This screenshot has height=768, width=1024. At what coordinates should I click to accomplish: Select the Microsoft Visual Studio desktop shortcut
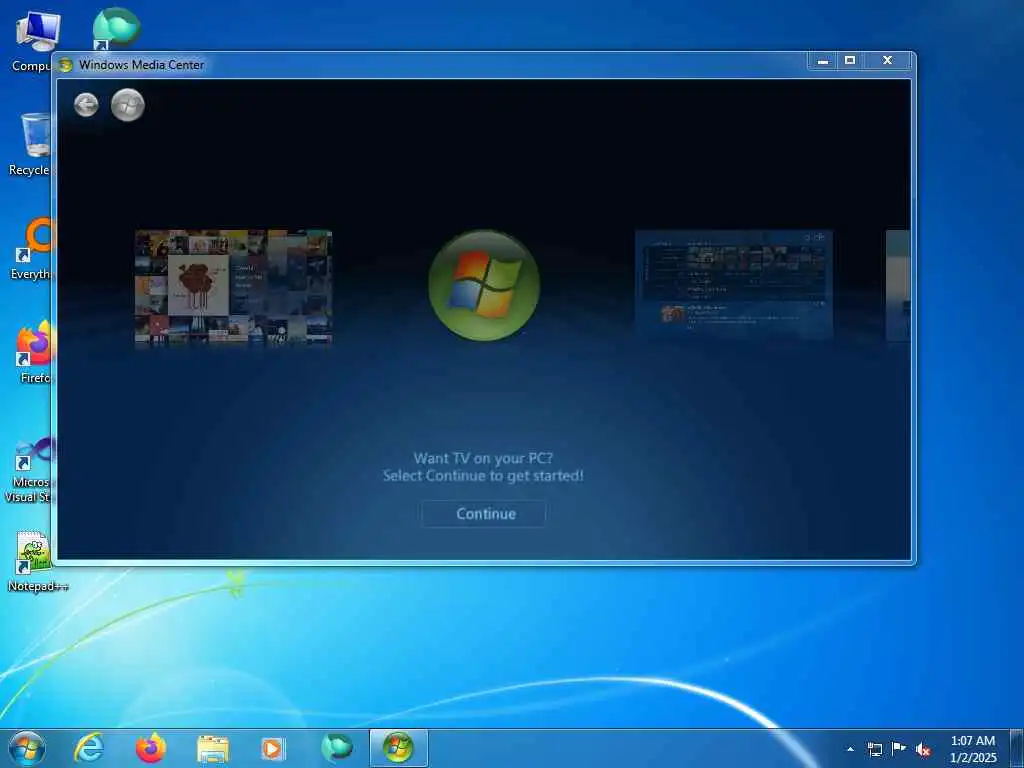tap(27, 468)
